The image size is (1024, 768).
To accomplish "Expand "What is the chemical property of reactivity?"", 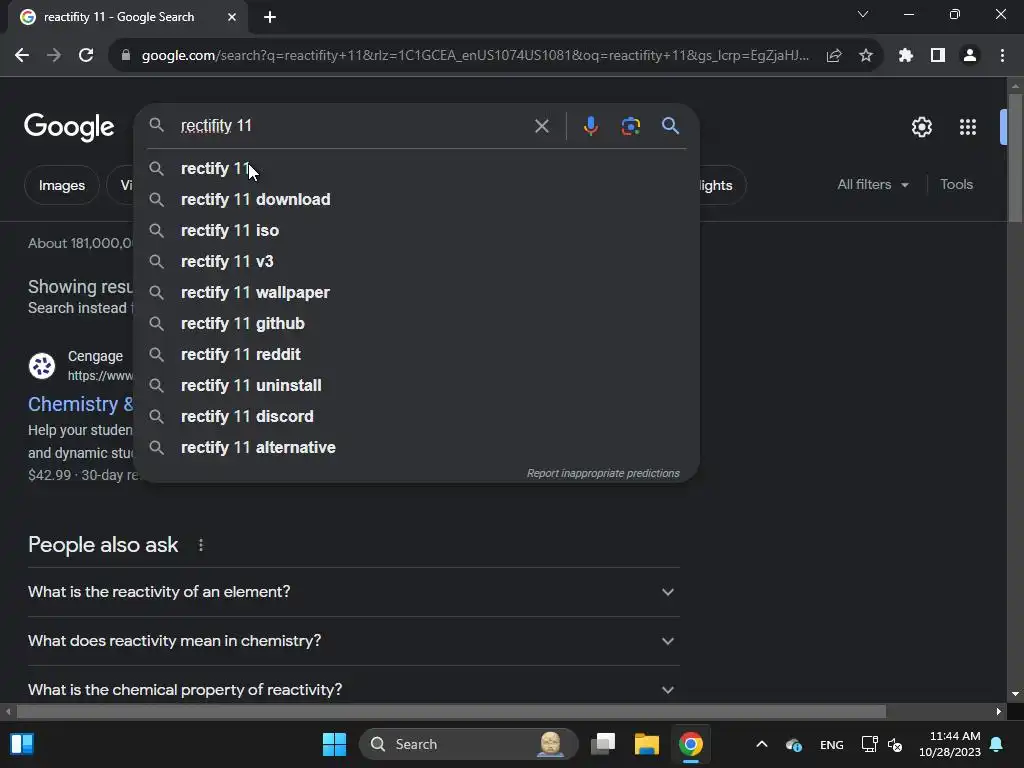I will pos(353,690).
